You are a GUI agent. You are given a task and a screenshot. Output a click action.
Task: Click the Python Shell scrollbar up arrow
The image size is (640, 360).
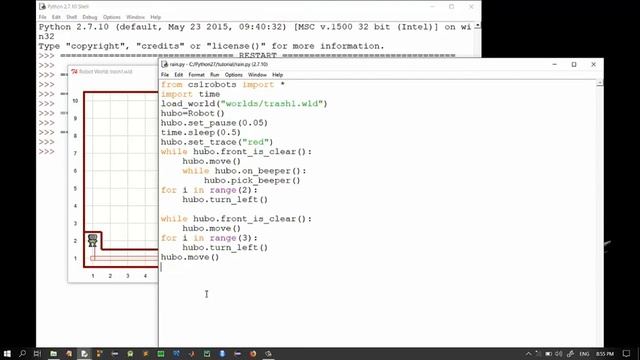click(x=477, y=26)
